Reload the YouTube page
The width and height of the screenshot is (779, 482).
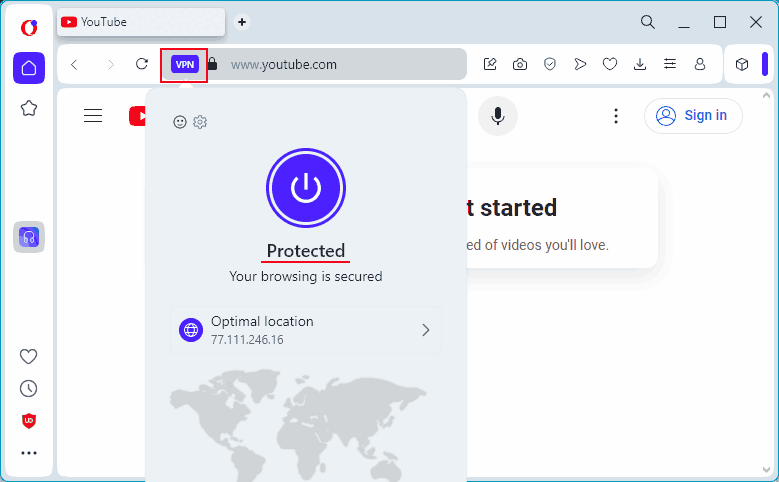(142, 64)
